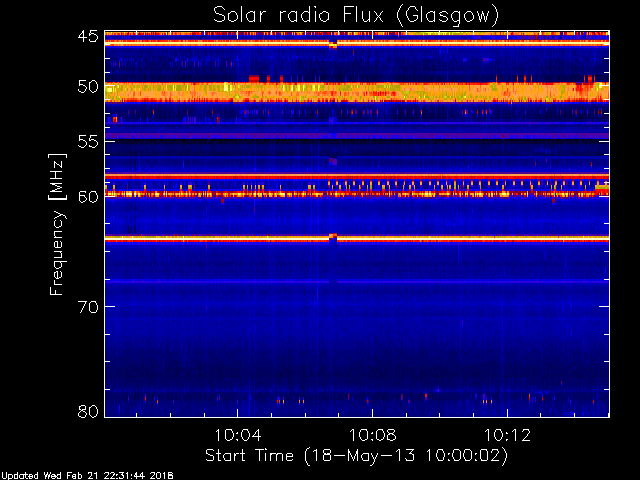Screen dimensions: 640x480
Task: Click the "10:12" time axis label
Action: click(507, 435)
